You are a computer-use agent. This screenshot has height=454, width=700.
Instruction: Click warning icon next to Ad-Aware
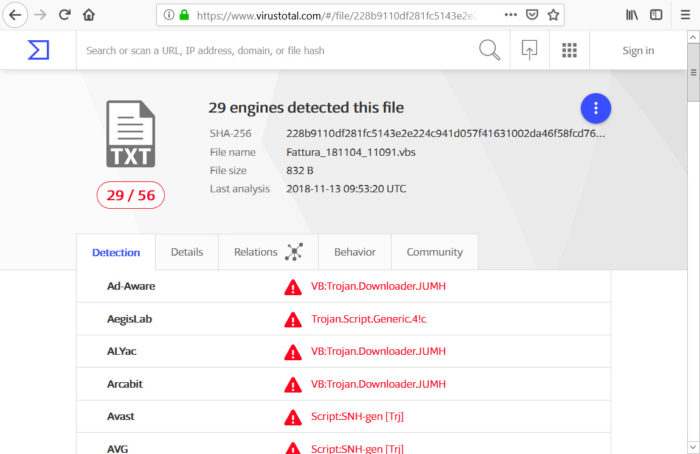(293, 287)
